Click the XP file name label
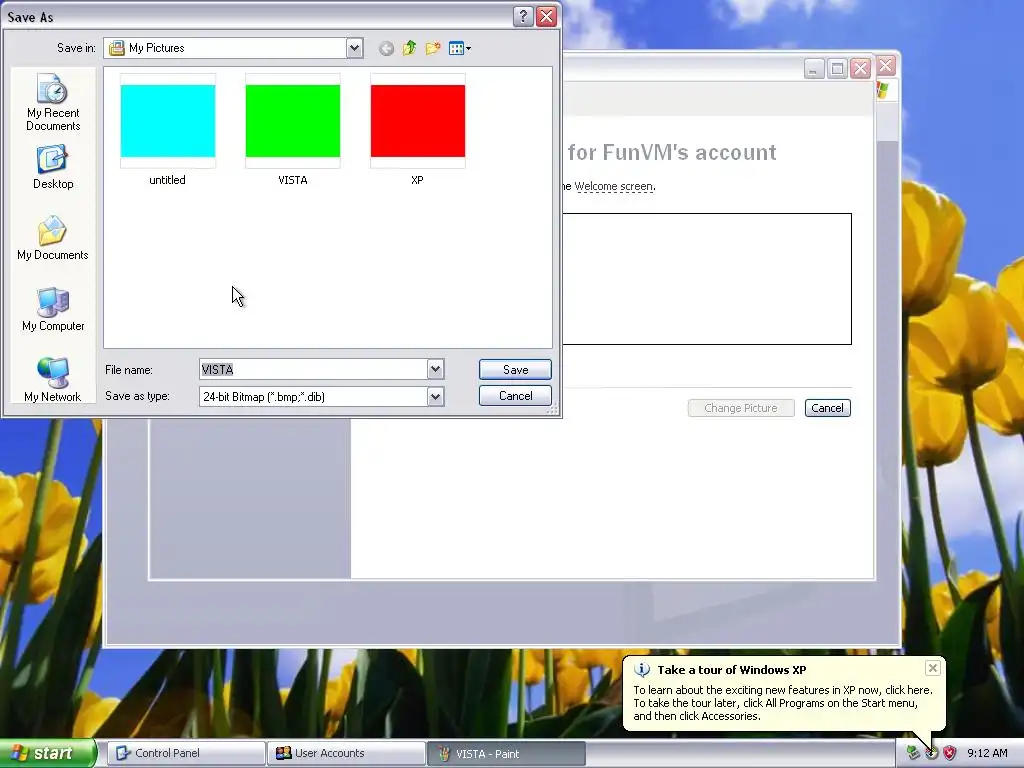Screen dimensions: 1024x768 click(417, 180)
